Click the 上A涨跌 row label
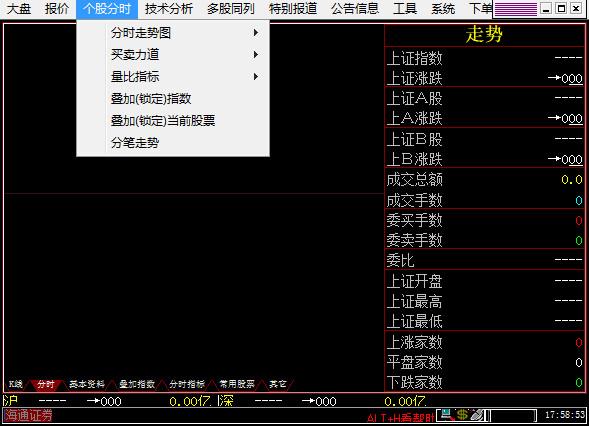Image resolution: width=589 pixels, height=426 pixels. click(415, 119)
